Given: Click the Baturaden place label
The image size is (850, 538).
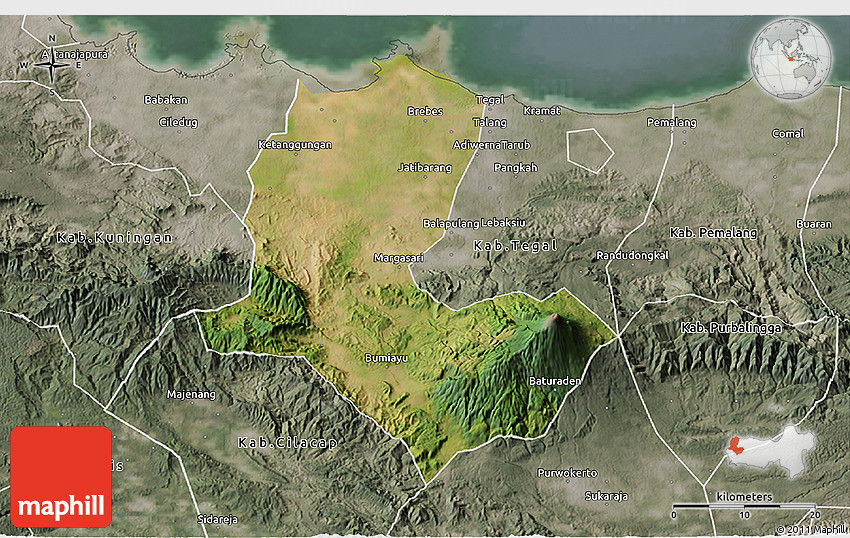Looking at the screenshot, I should tap(554, 381).
